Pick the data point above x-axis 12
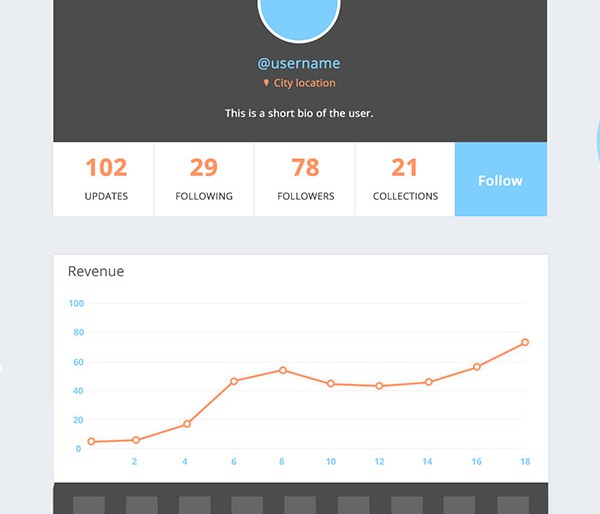600x514 pixels. (380, 386)
